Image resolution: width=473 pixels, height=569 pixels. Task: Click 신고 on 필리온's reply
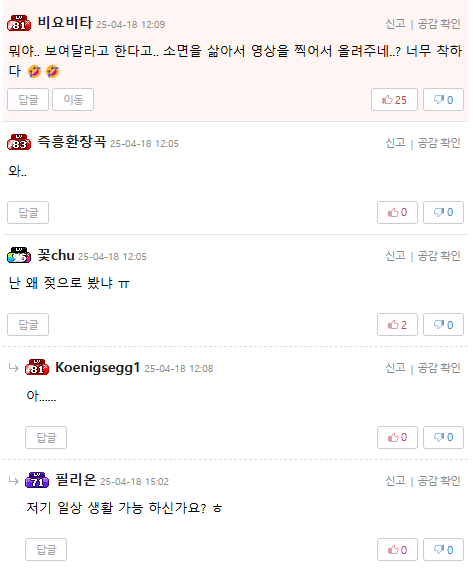[395, 481]
